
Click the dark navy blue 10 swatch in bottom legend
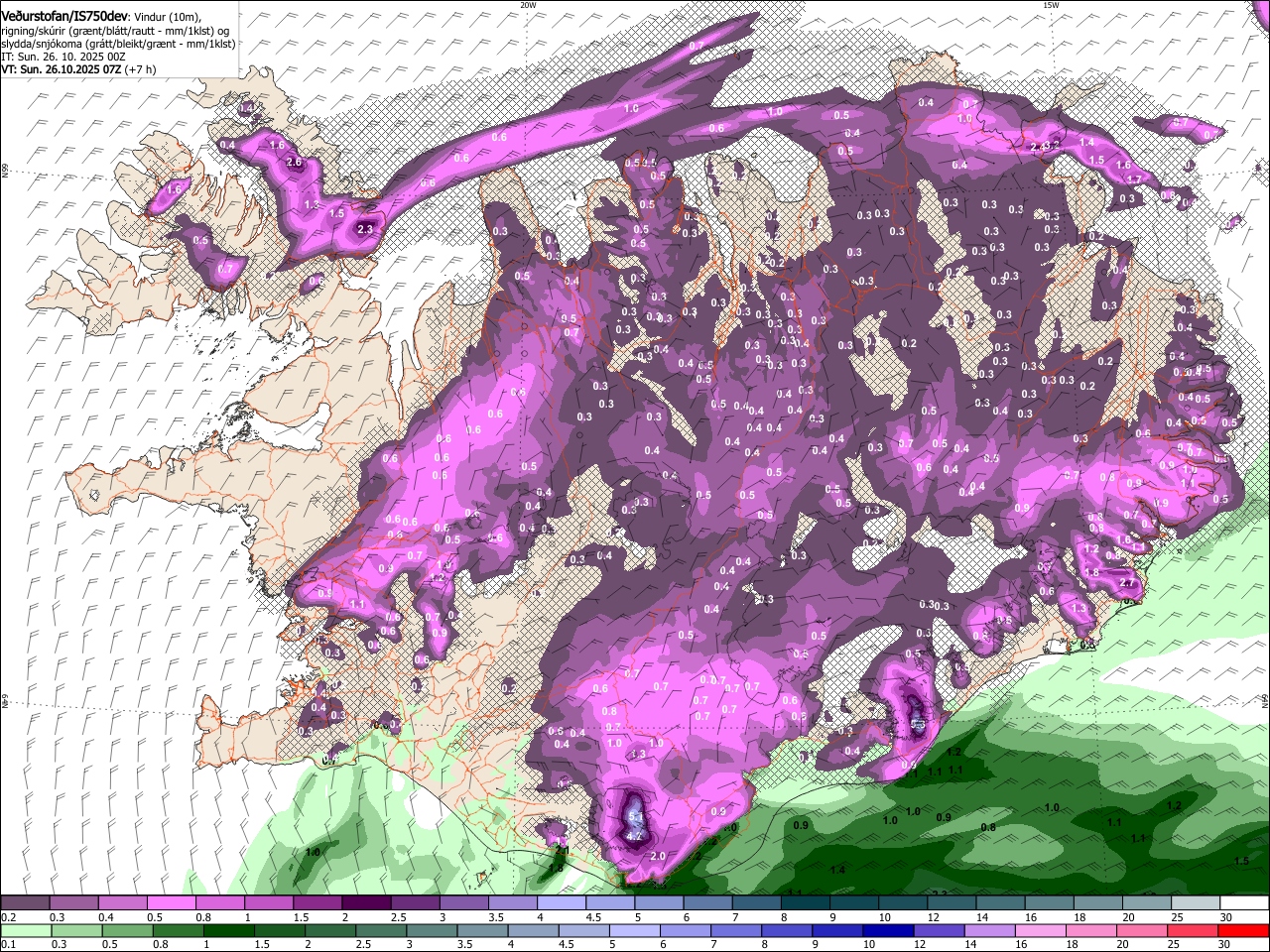pyautogui.click(x=886, y=931)
